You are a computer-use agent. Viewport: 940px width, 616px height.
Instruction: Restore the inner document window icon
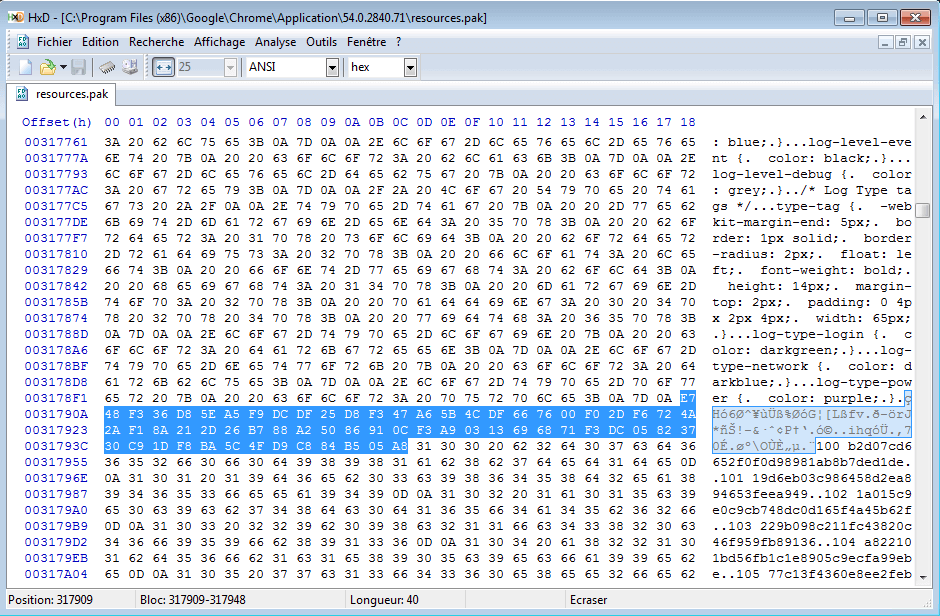coord(903,42)
